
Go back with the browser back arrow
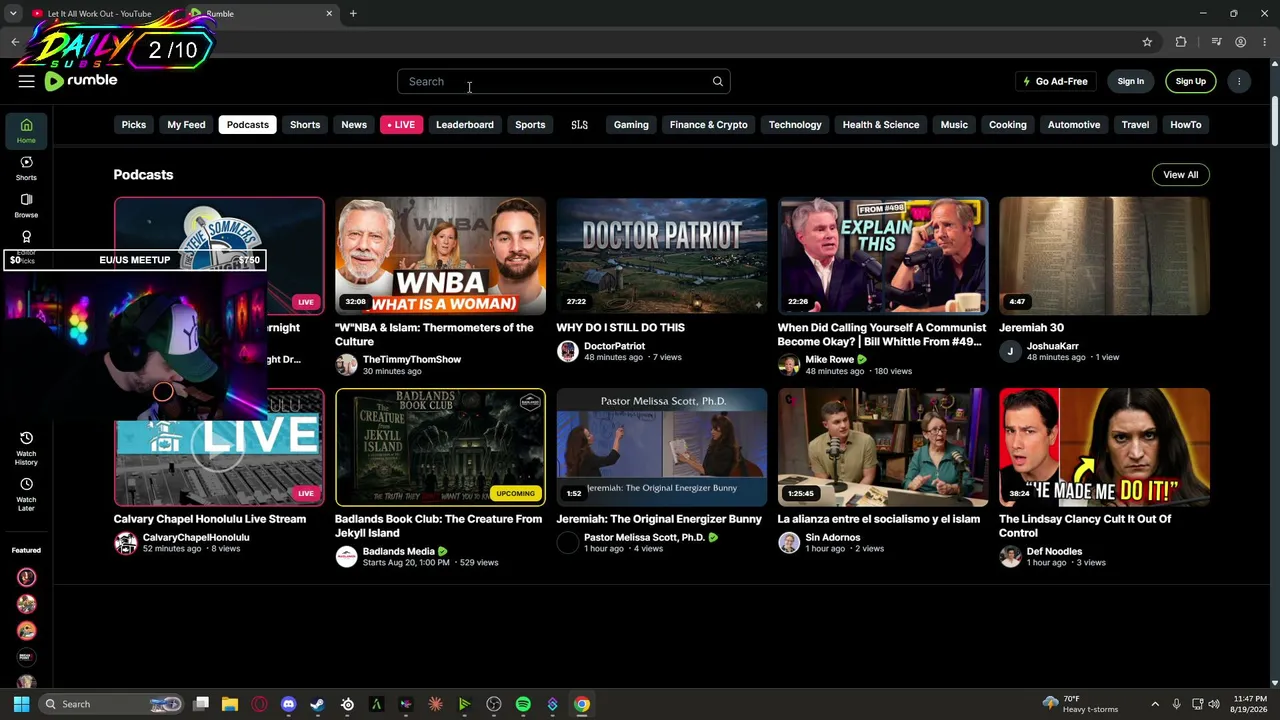[15, 42]
